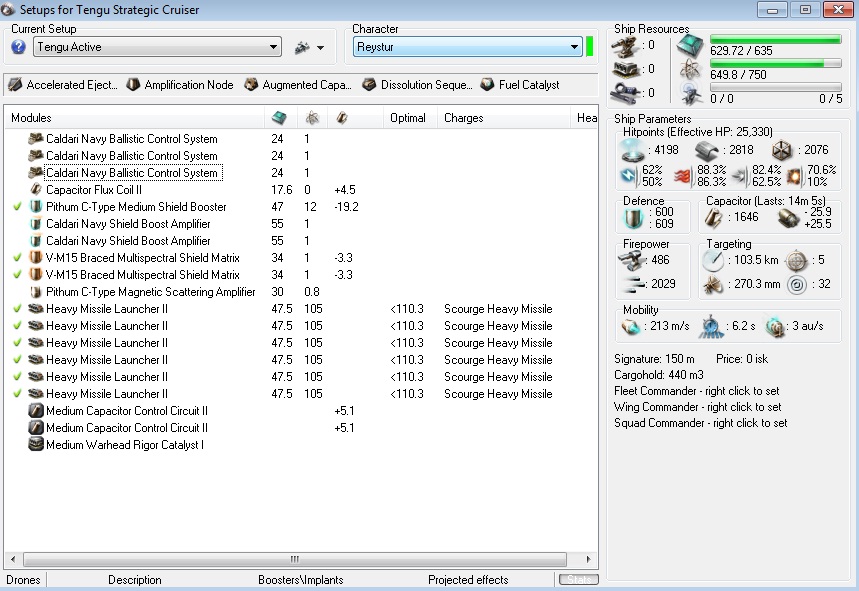
Task: Toggle the sixth Heavy Missile Launcher II checkmark
Action: [18, 394]
